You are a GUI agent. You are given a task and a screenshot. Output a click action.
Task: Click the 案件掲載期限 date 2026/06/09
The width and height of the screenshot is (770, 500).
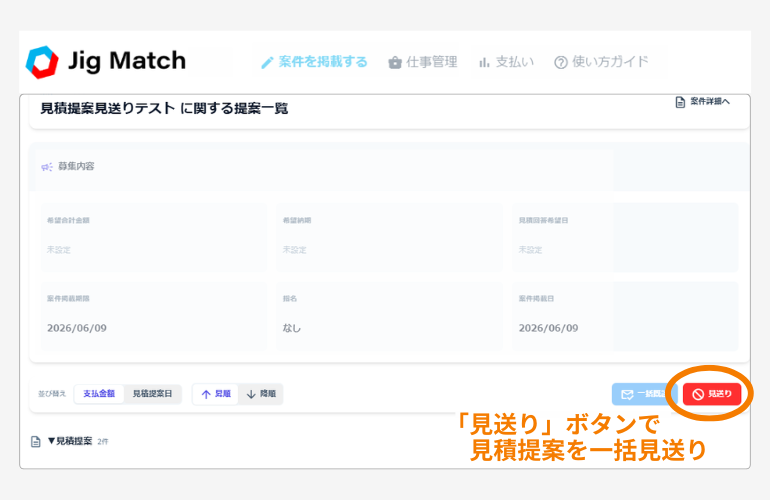click(77, 328)
